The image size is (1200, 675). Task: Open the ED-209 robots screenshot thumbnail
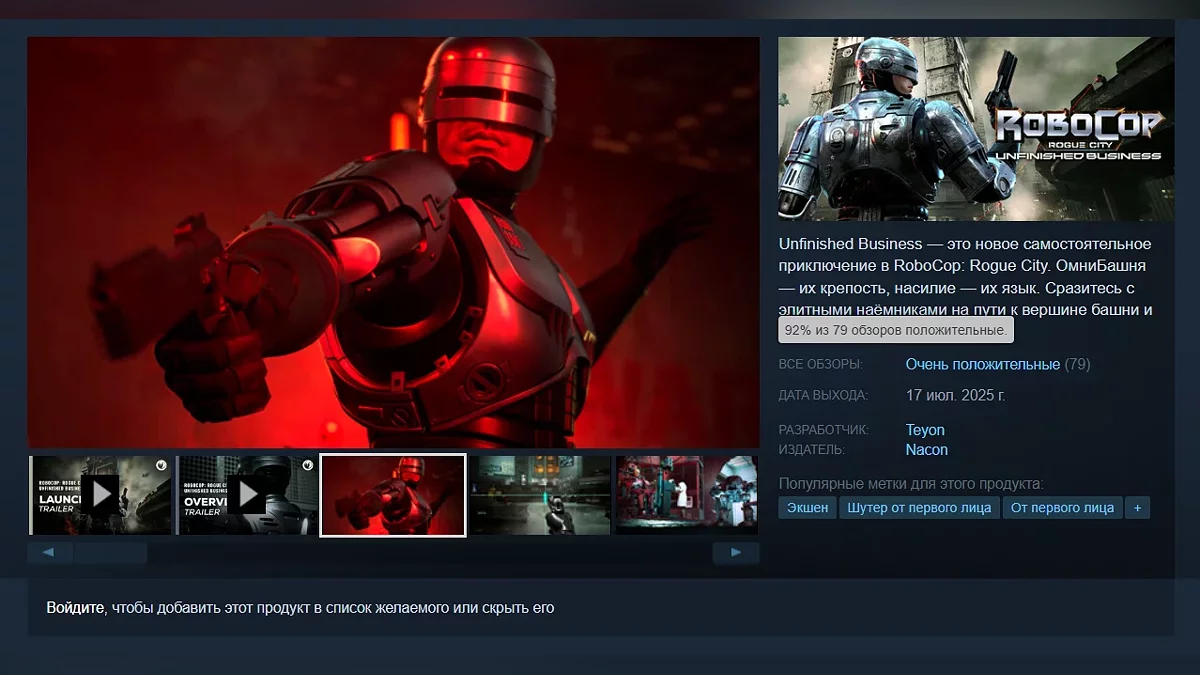point(686,495)
